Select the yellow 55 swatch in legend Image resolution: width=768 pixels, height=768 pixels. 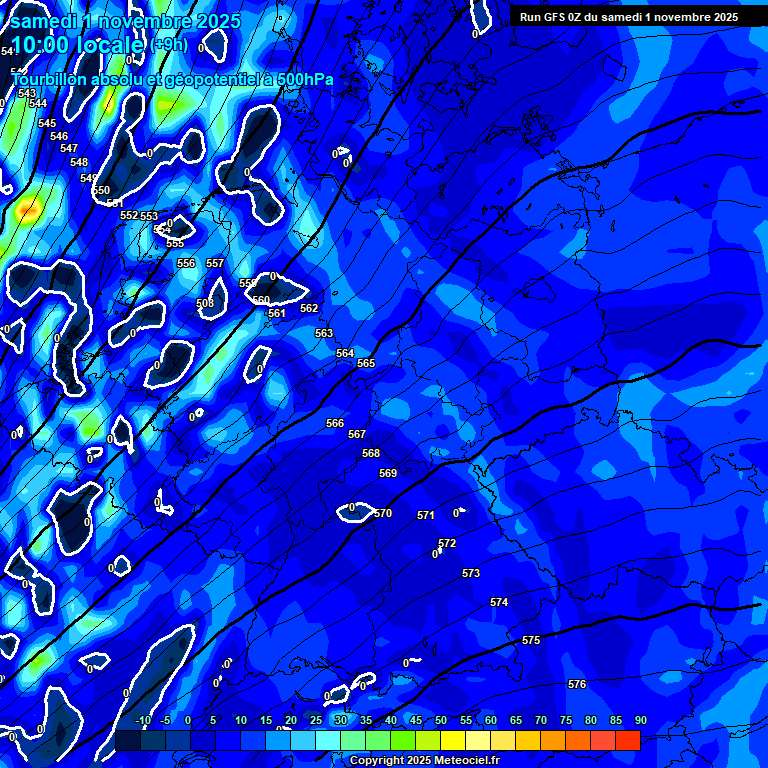(453, 741)
